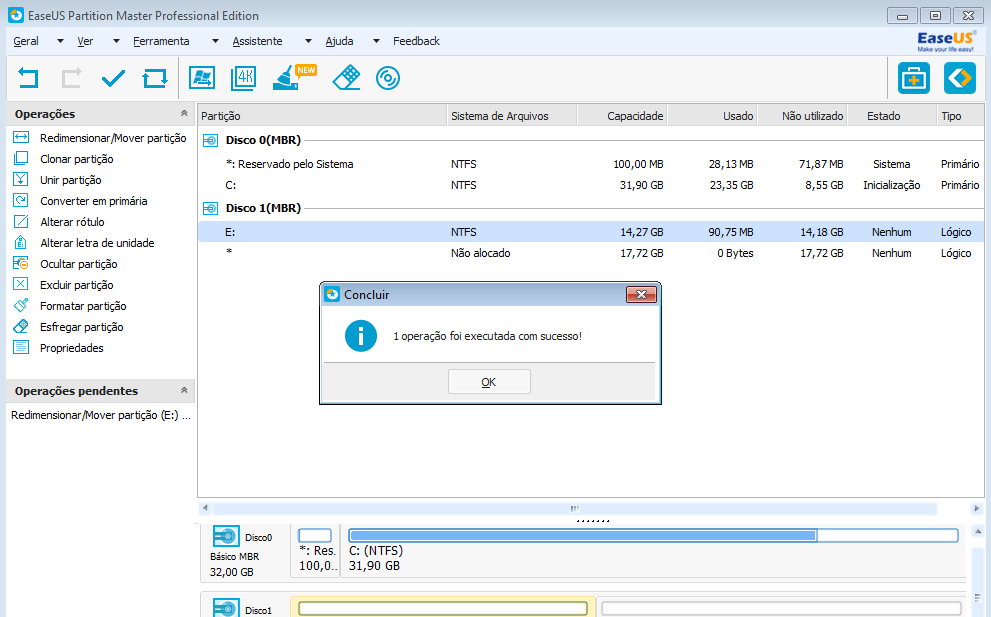Click the Unir partição icon
Image resolution: width=991 pixels, height=617 pixels.
21,180
